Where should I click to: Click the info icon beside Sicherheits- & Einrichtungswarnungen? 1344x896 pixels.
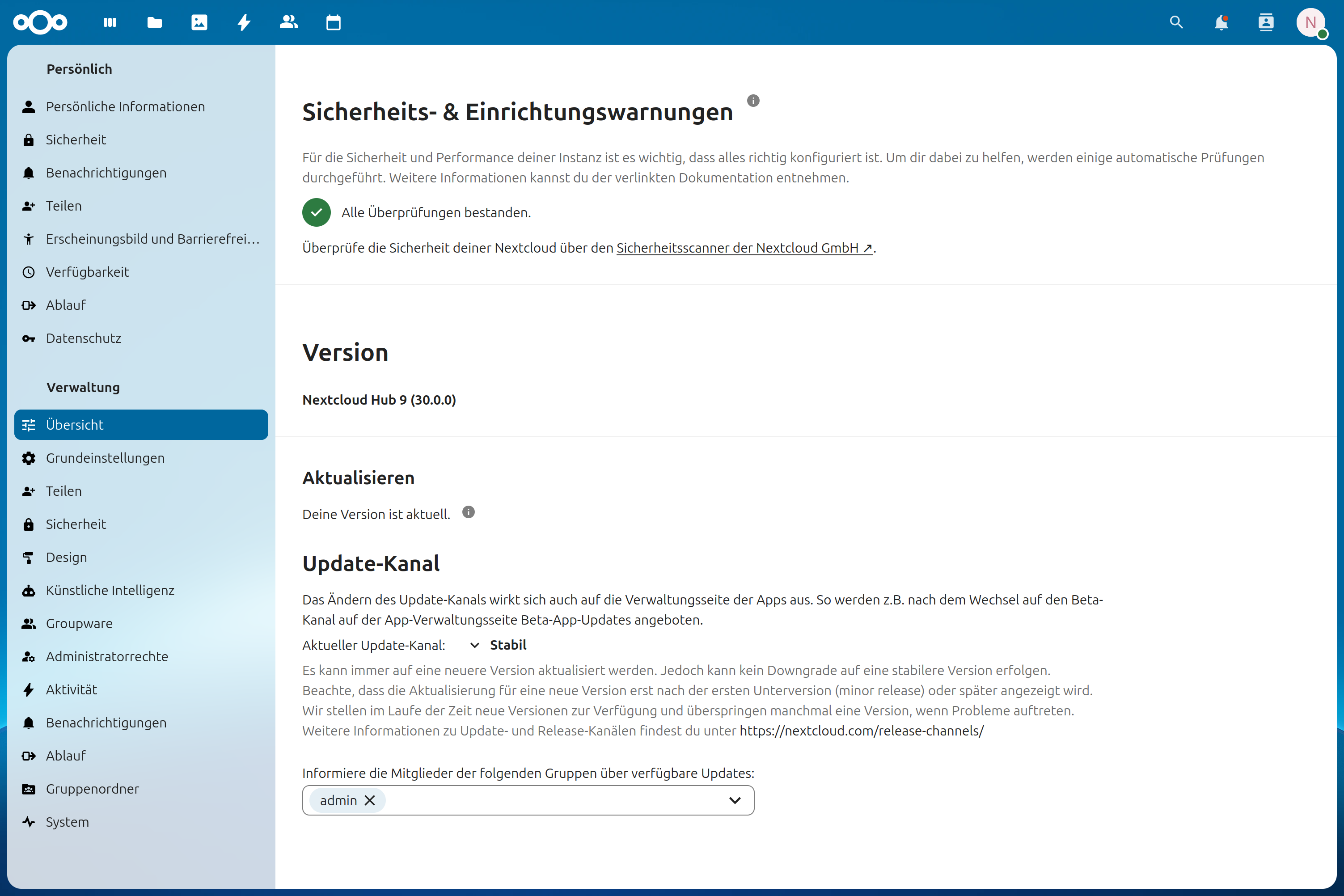[753, 101]
